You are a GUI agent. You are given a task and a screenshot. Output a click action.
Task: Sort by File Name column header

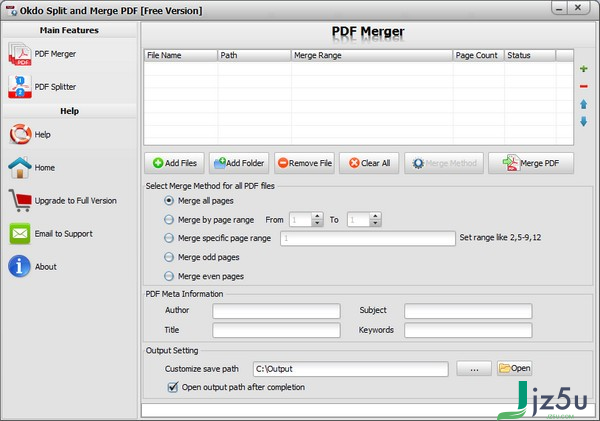point(181,55)
